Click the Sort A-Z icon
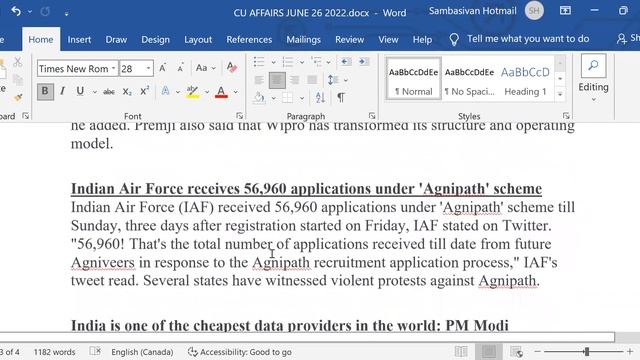The height and width of the screenshot is (360, 640). (320, 98)
